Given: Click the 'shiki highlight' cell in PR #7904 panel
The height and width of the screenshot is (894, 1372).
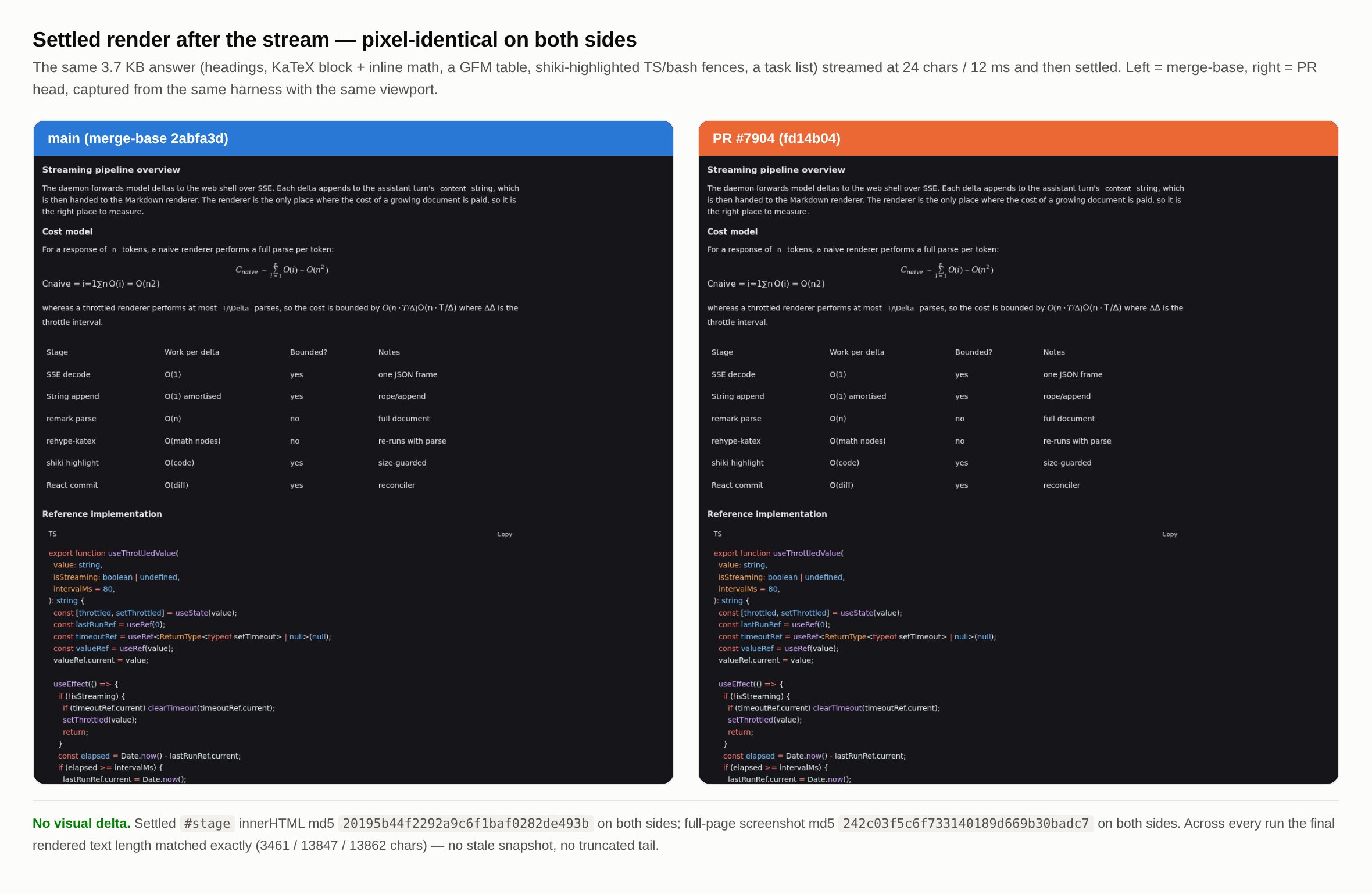Looking at the screenshot, I should [x=738, y=463].
